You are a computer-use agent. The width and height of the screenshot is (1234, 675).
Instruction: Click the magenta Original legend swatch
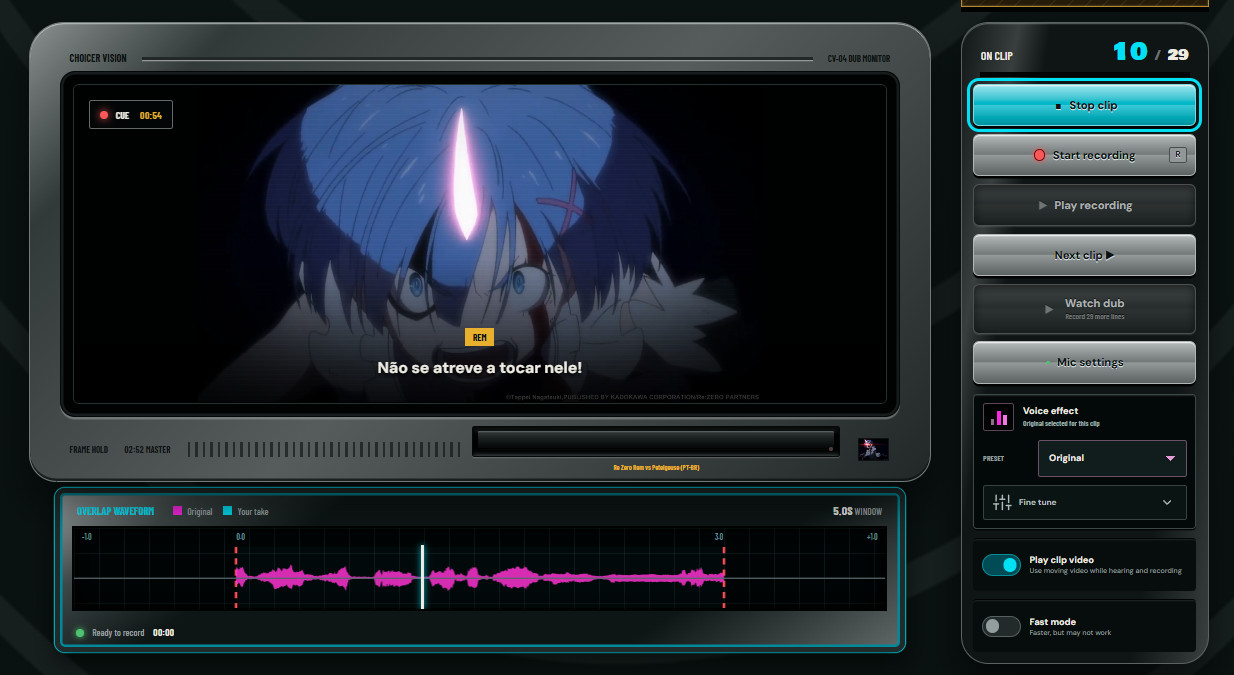[177, 511]
